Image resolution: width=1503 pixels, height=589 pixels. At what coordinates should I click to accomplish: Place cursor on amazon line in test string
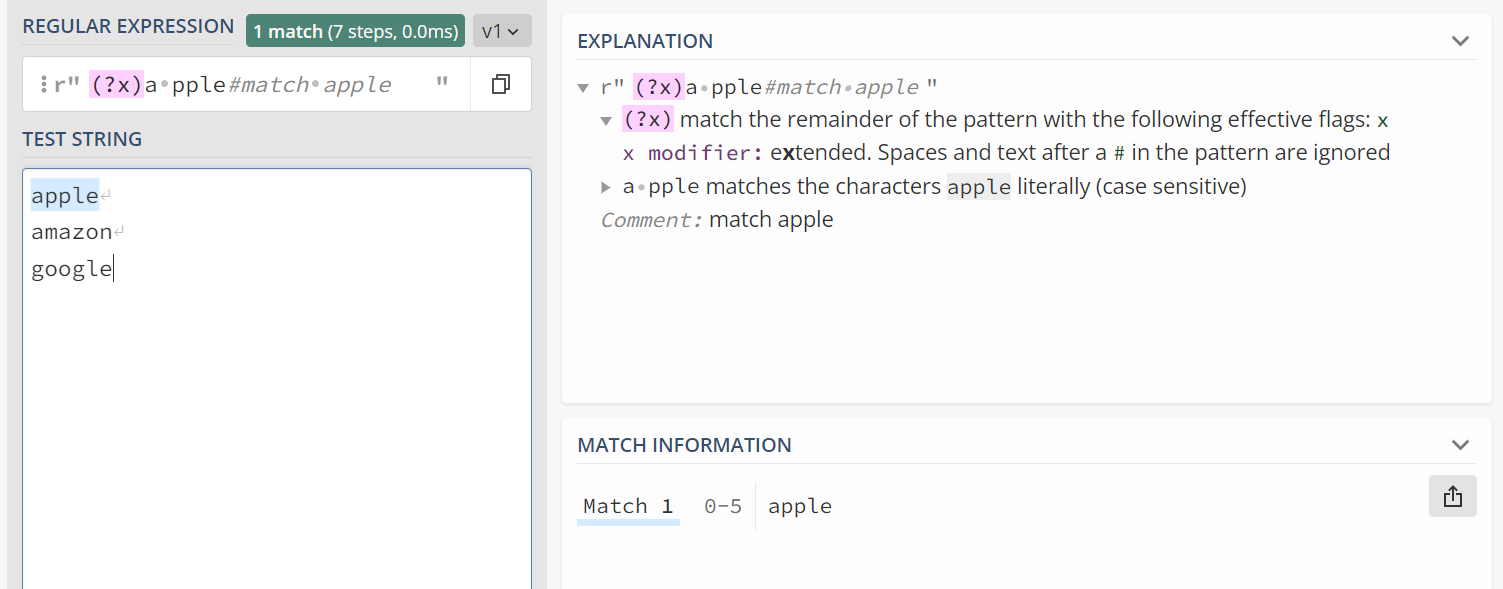click(72, 232)
